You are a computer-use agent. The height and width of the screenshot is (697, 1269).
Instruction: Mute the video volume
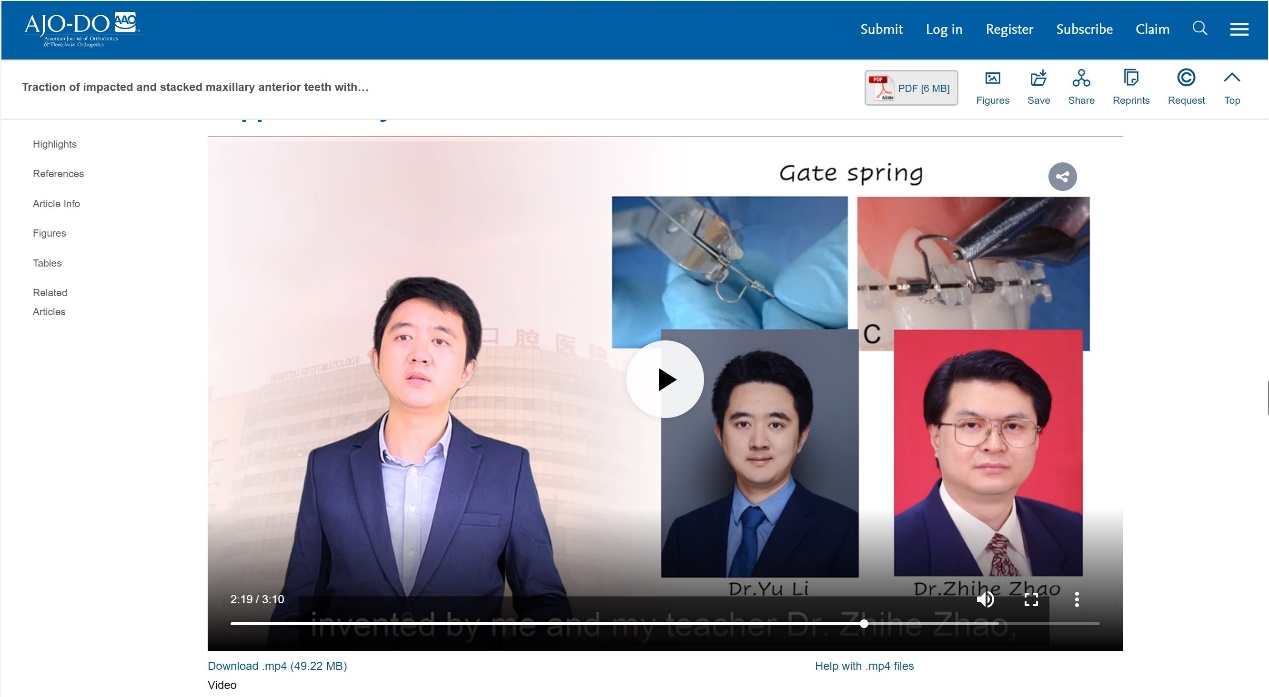point(985,599)
